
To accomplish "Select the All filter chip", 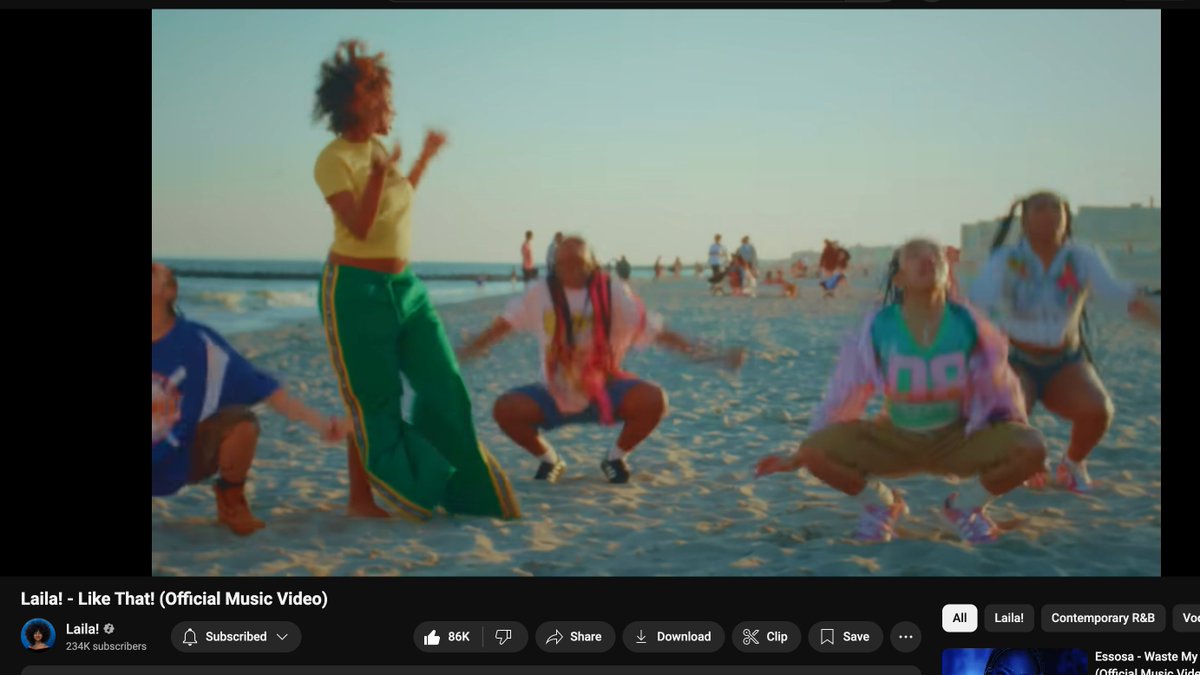I will pyautogui.click(x=959, y=618).
